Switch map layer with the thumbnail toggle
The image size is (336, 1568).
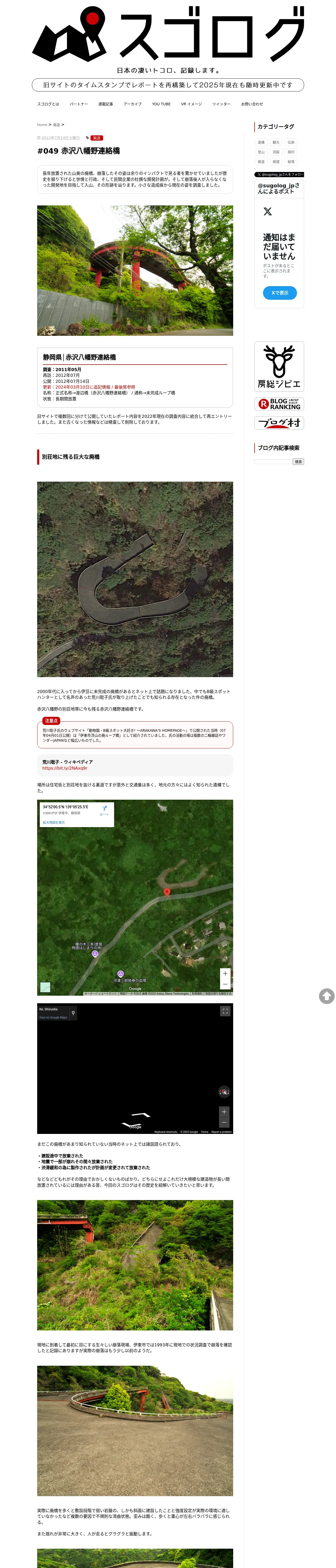point(45,987)
